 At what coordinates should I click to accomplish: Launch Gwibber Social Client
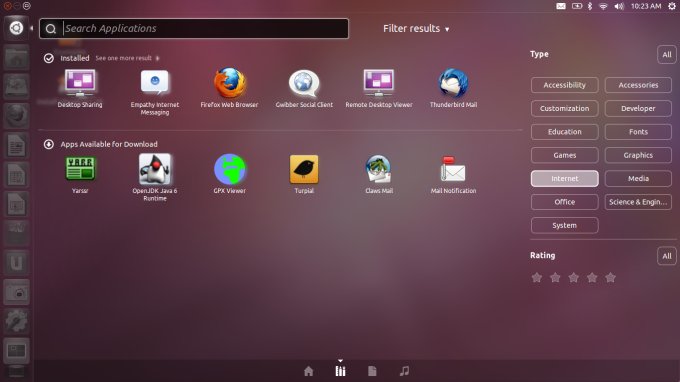304,88
